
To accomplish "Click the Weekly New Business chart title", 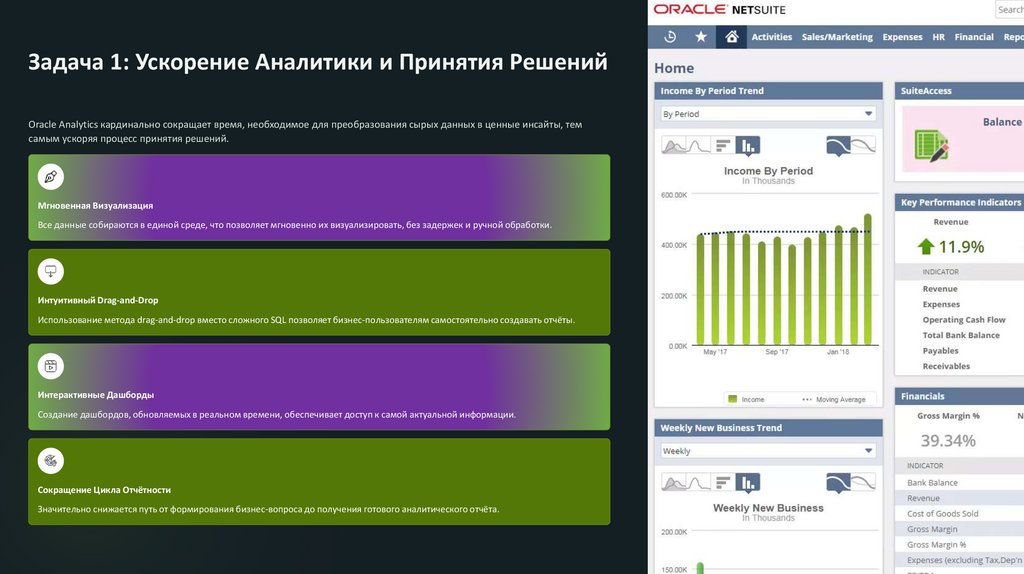I will point(768,507).
